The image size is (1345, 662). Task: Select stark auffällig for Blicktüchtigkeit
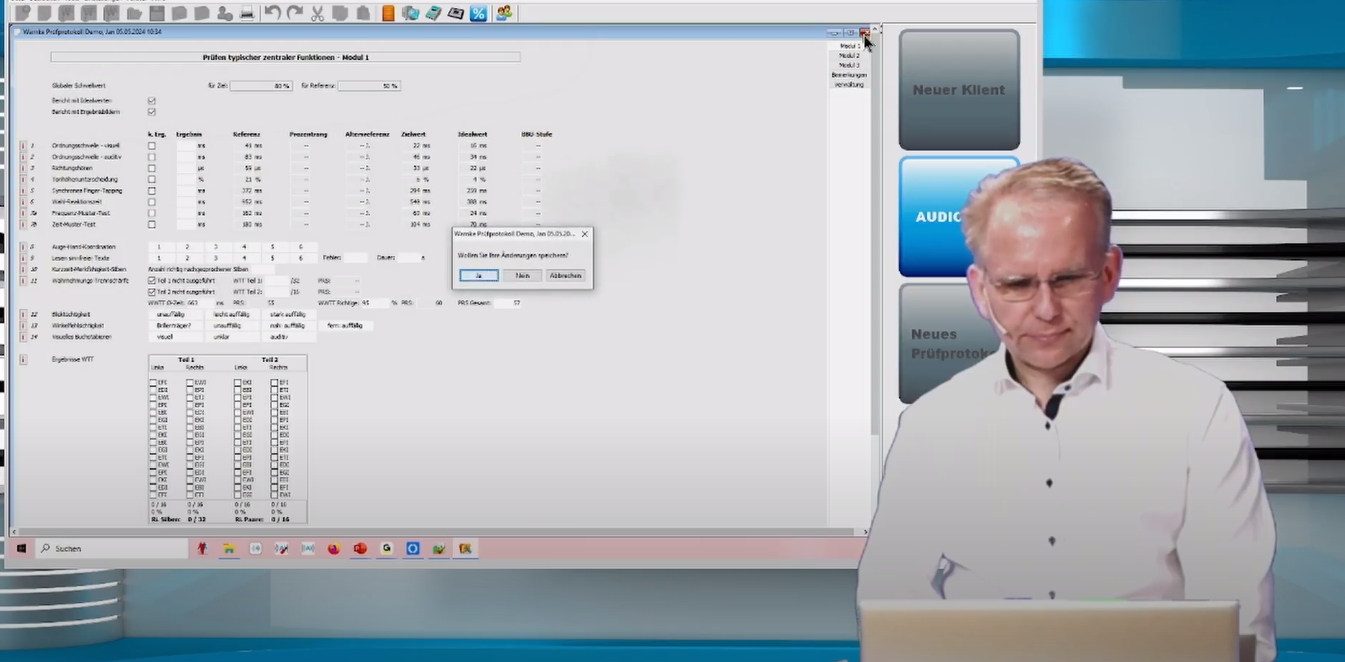(288, 314)
